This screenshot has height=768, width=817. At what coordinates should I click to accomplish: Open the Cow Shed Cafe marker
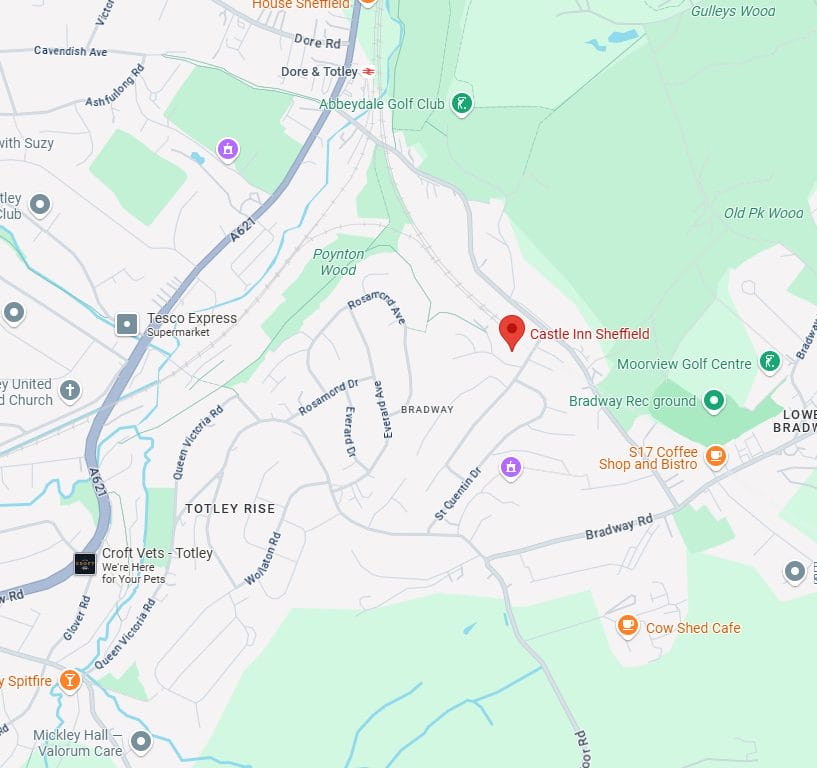[627, 625]
